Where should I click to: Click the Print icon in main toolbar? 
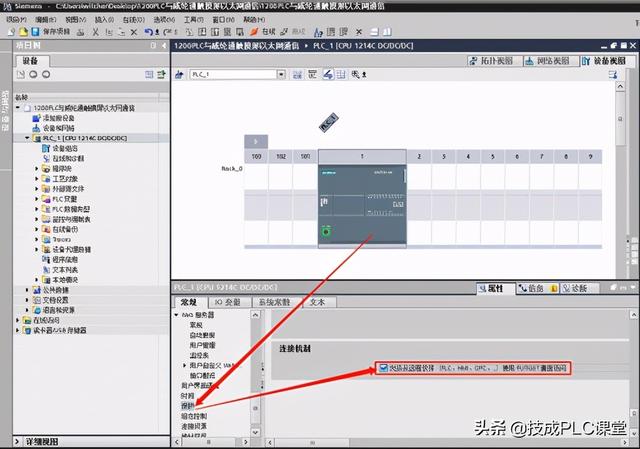tap(81, 32)
